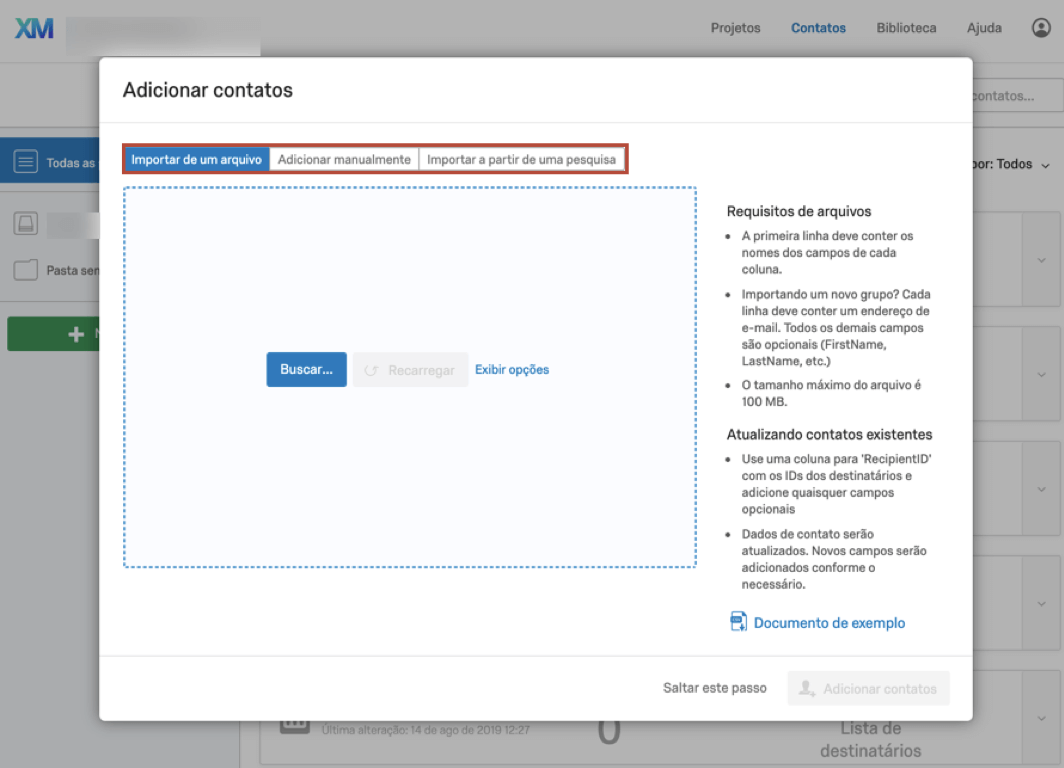This screenshot has height=768, width=1064.
Task: Open the Todos filter dropdown
Action: [1011, 164]
